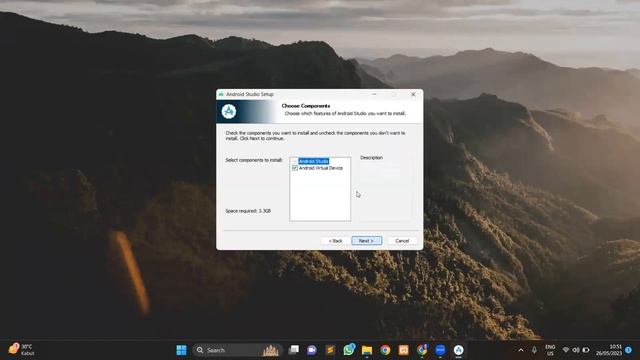The width and height of the screenshot is (640, 360).
Task: Click the microphone icon in system tray
Action: tap(534, 350)
